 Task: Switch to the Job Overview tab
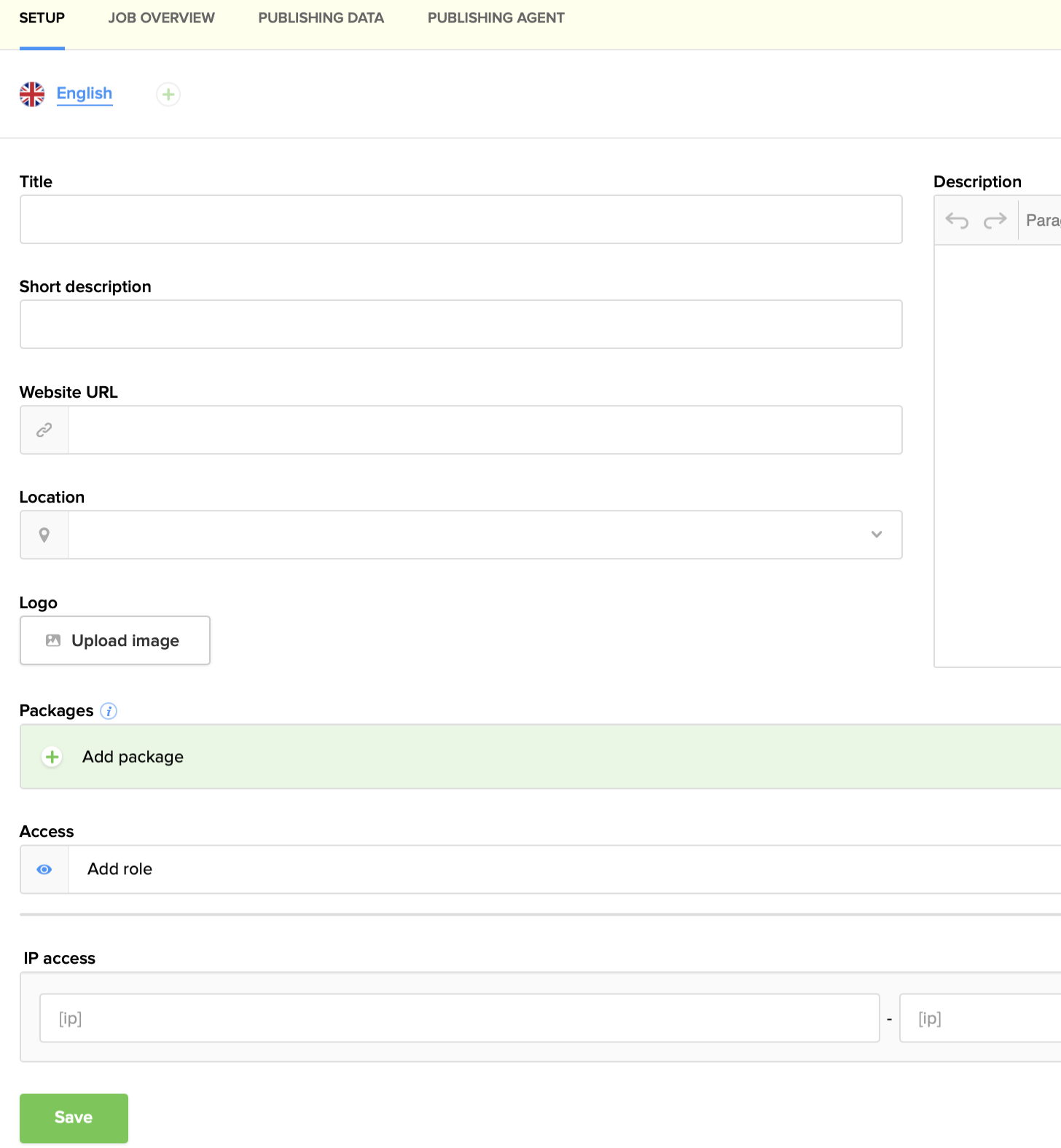[162, 18]
